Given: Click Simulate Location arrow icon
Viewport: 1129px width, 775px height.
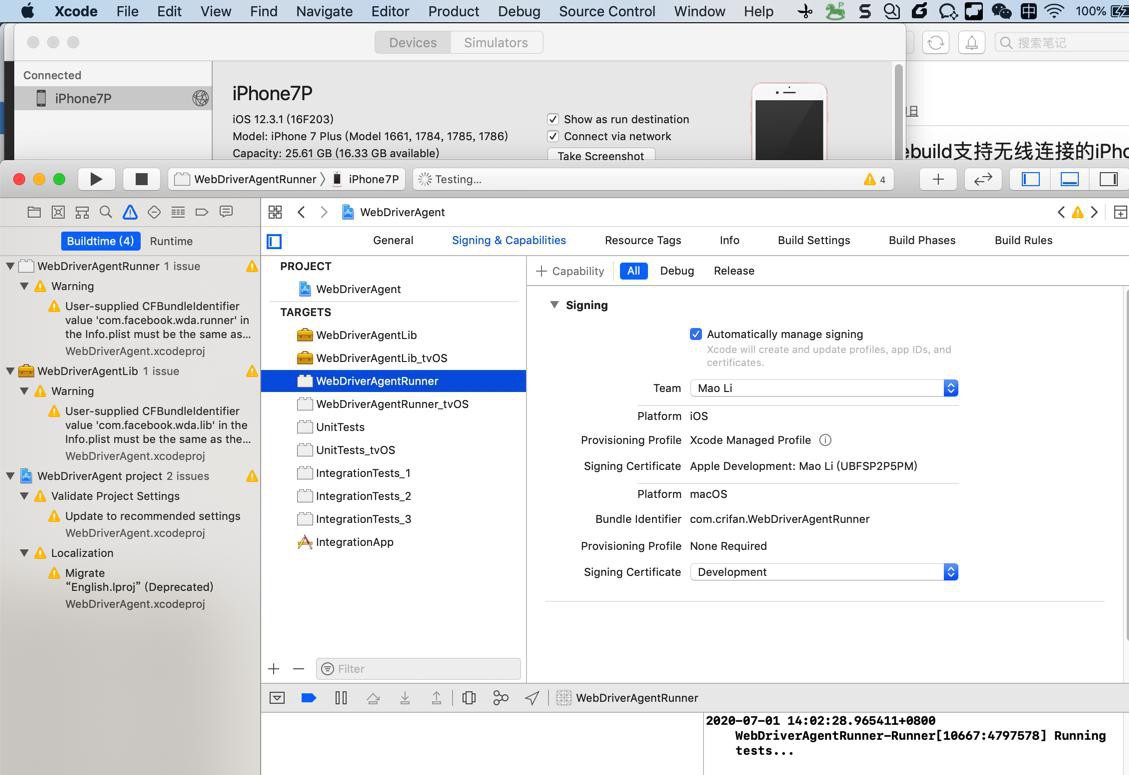Looking at the screenshot, I should (x=532, y=698).
